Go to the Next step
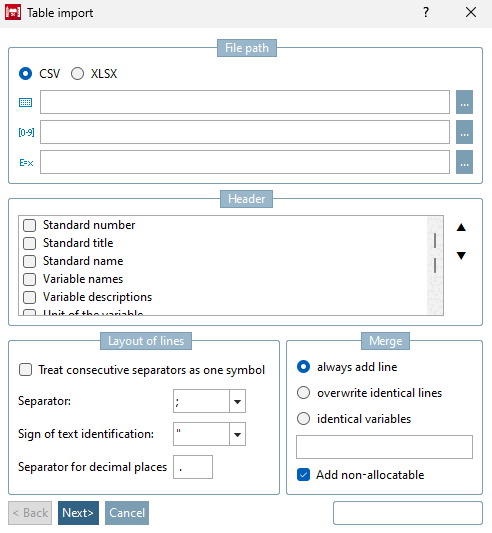Image resolution: width=492 pixels, height=533 pixels. point(78,513)
